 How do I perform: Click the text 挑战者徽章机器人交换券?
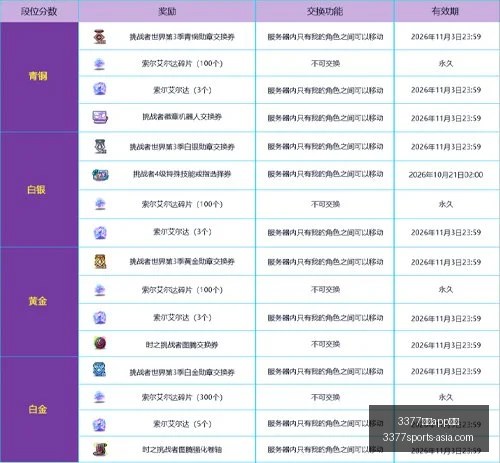click(x=182, y=117)
